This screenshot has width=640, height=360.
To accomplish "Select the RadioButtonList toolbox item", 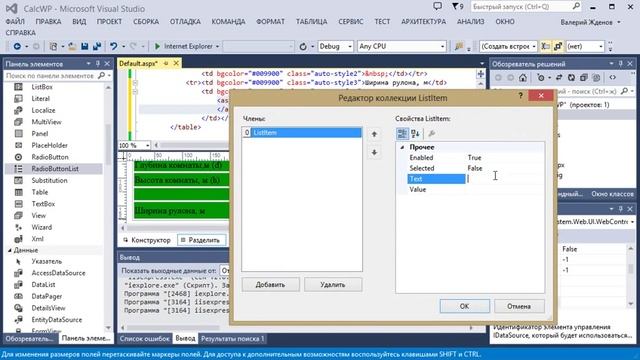I will [x=54, y=169].
